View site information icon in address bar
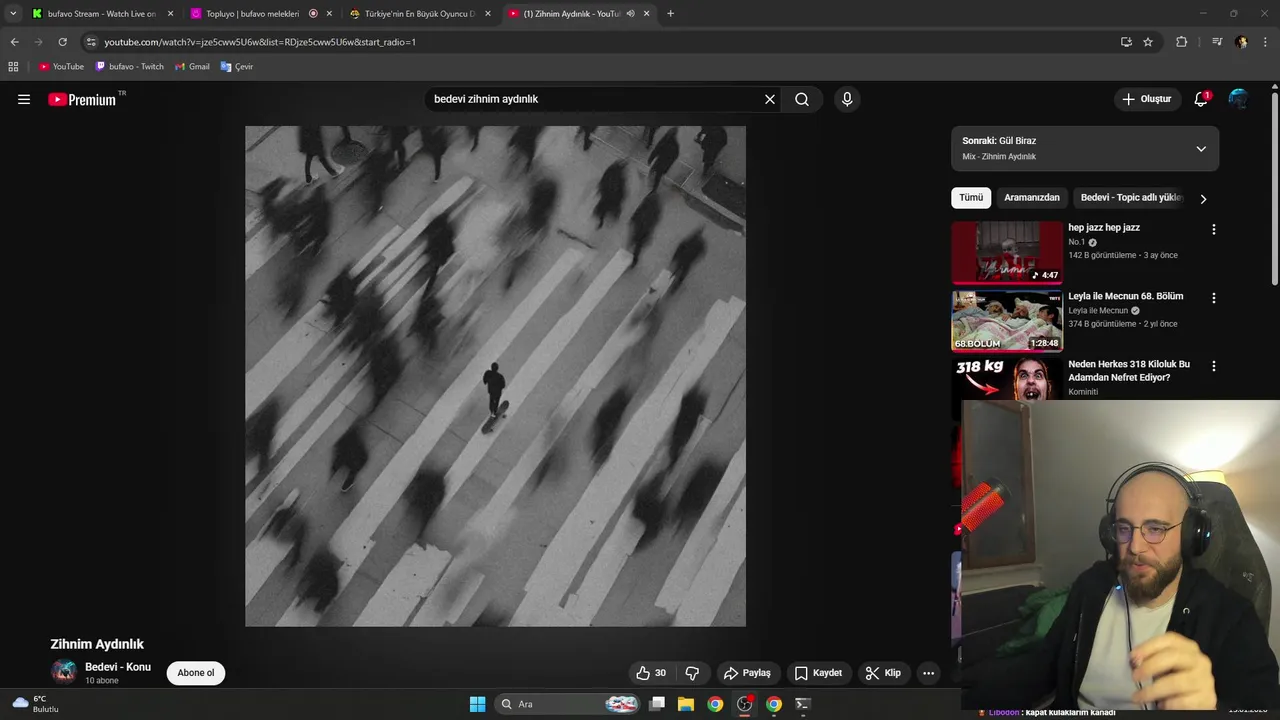The image size is (1280, 720). (x=91, y=42)
